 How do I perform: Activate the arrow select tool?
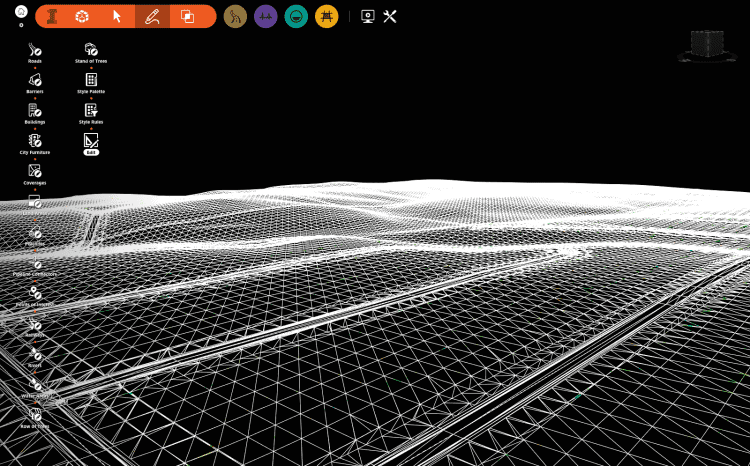pyautogui.click(x=117, y=16)
